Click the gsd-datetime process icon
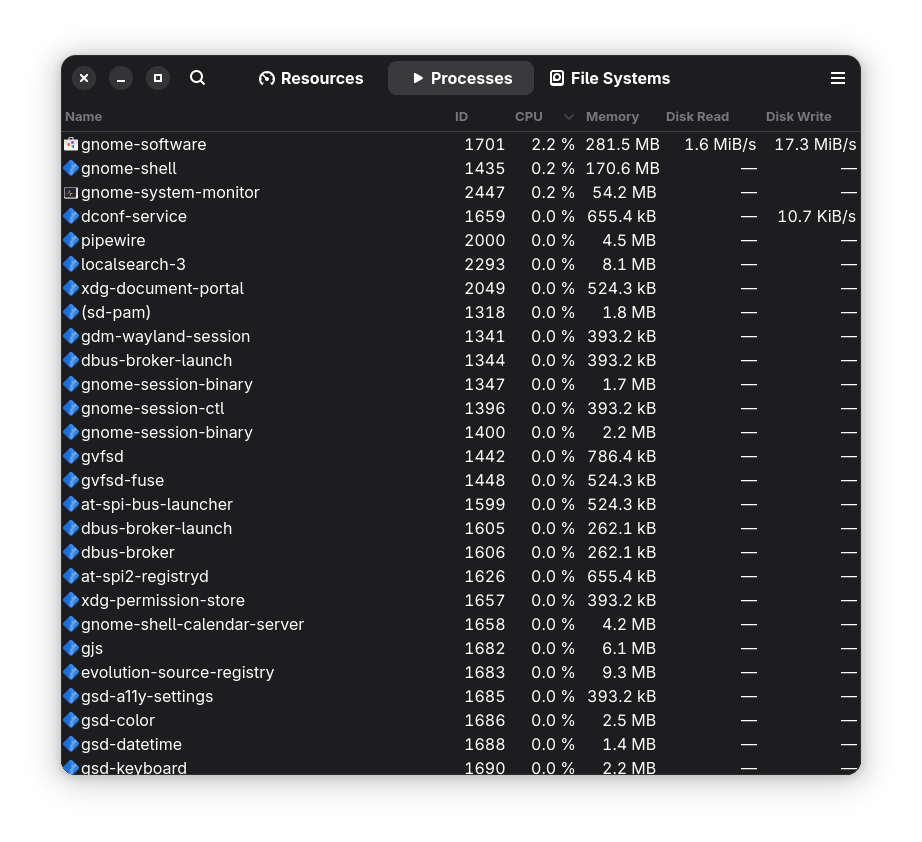922x842 pixels. click(71, 744)
